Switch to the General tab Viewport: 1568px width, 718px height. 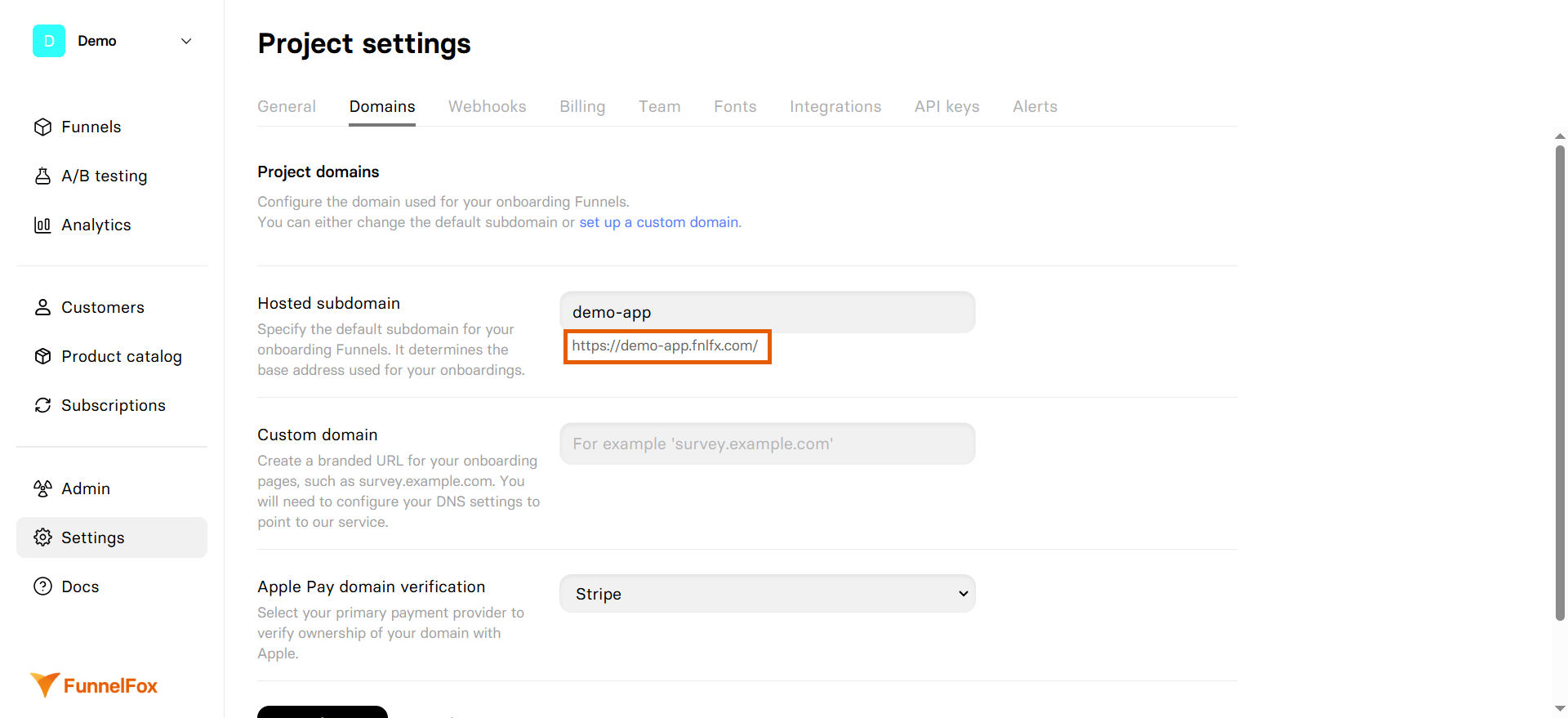pyautogui.click(x=287, y=106)
